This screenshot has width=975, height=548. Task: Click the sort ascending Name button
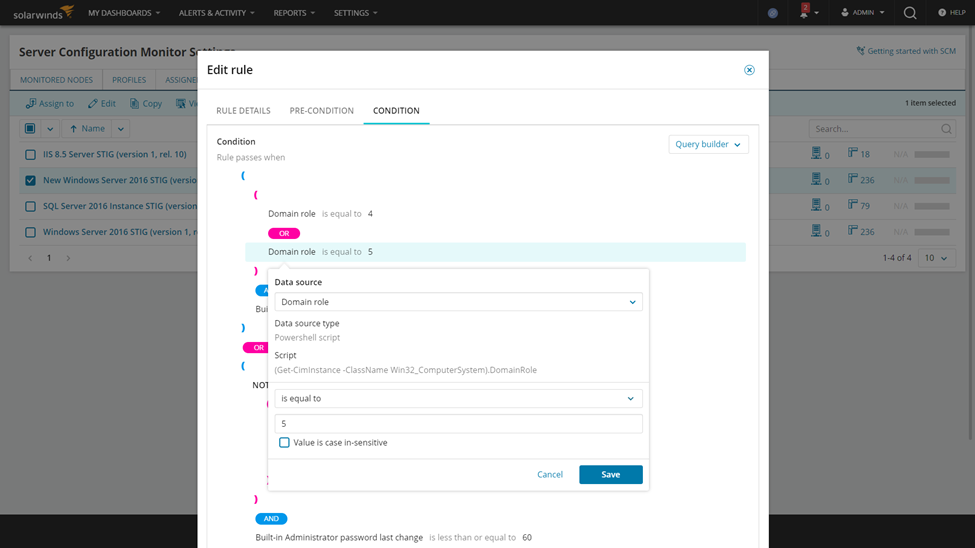[86, 129]
